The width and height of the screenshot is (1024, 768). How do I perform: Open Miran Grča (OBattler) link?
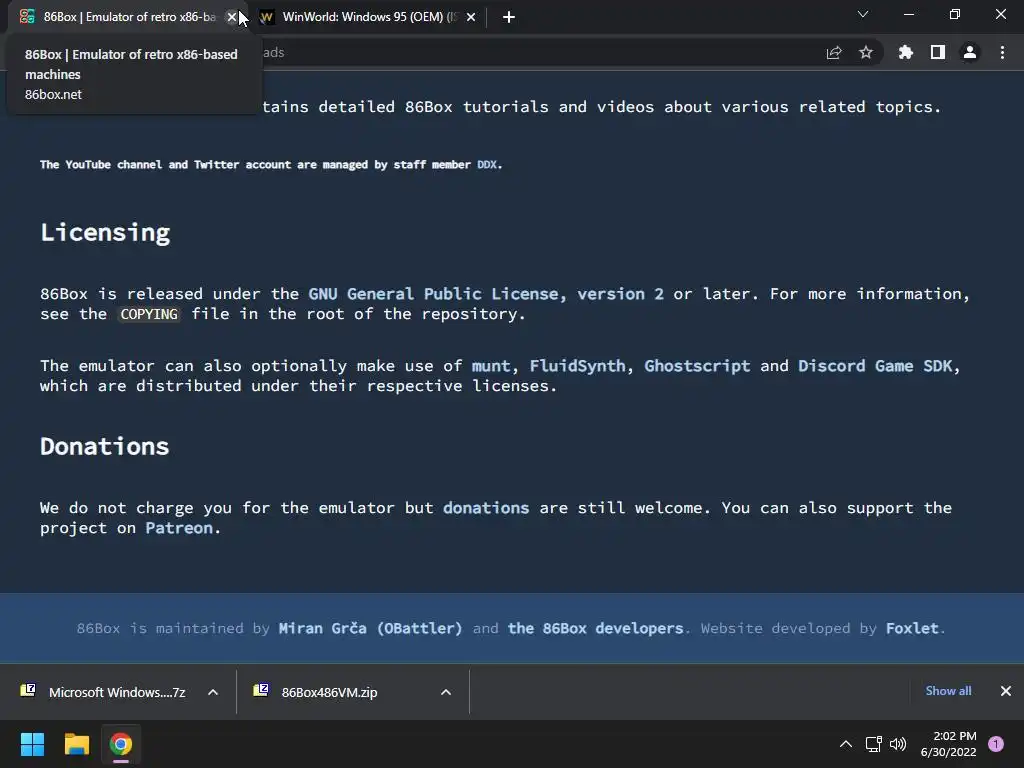click(370, 628)
